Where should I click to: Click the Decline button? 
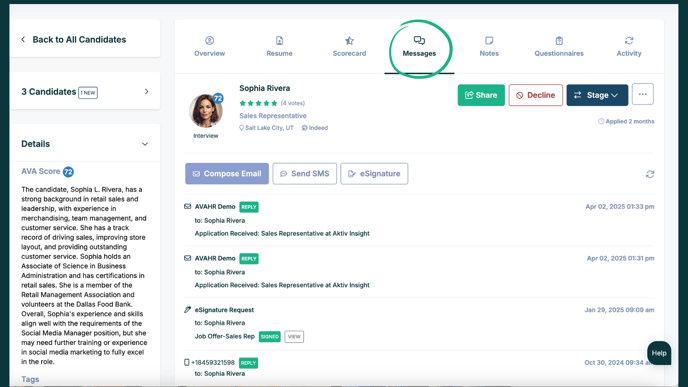pos(536,95)
